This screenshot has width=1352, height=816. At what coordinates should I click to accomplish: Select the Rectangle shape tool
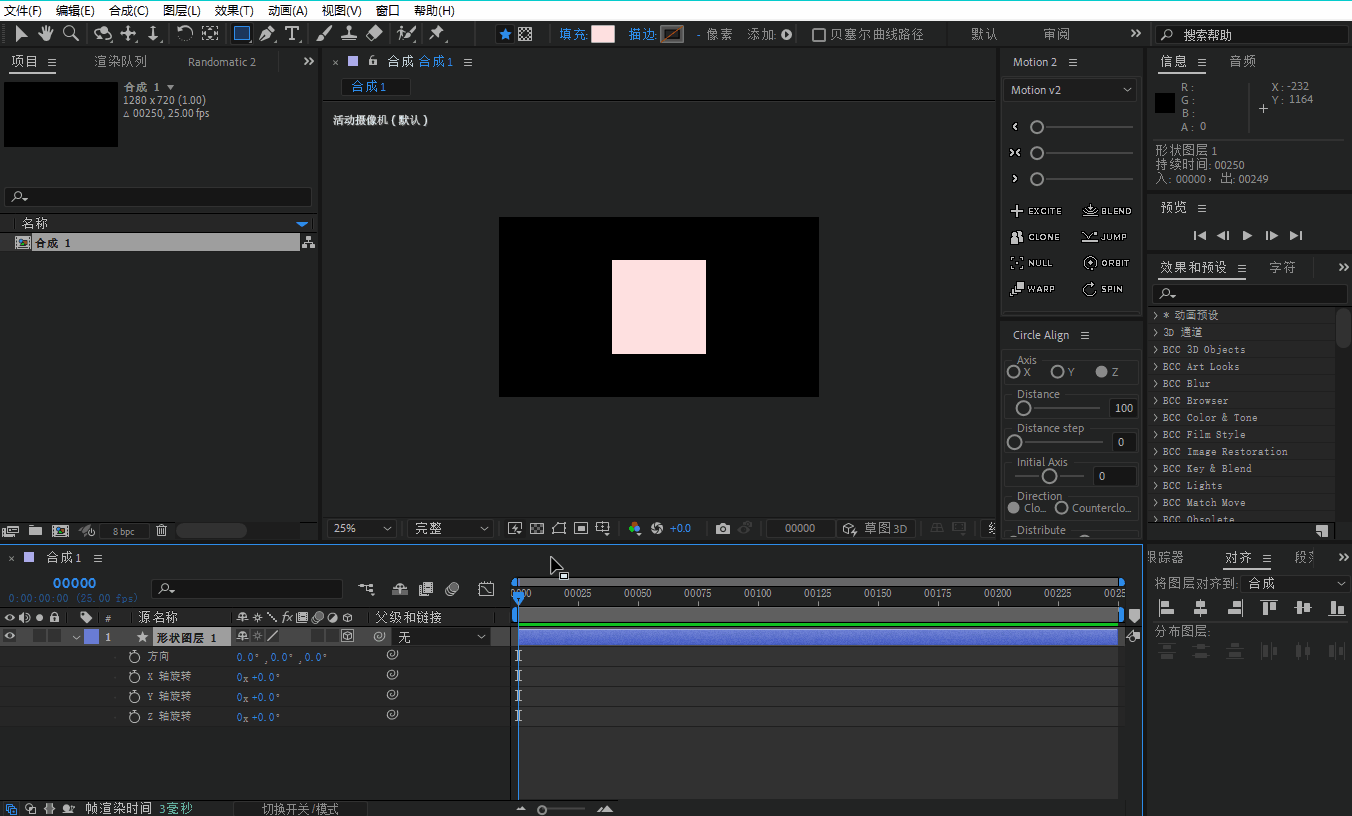(242, 34)
